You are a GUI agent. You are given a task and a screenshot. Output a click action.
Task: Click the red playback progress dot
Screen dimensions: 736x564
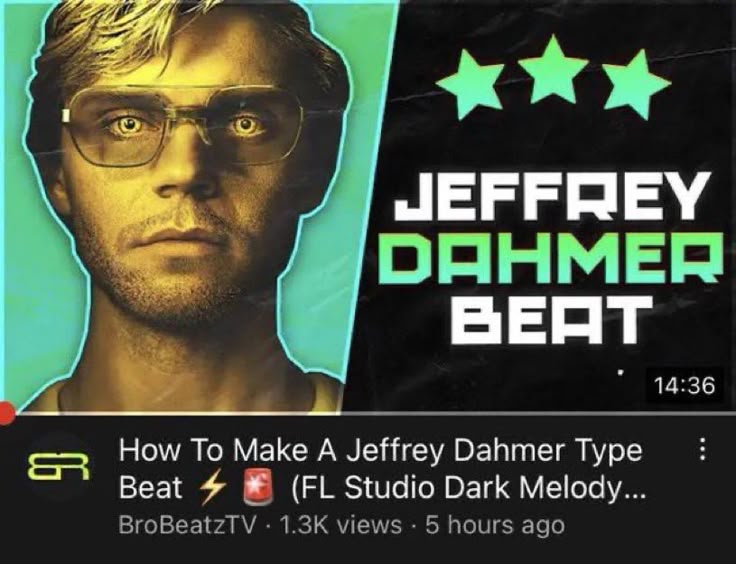pyautogui.click(x=7, y=414)
